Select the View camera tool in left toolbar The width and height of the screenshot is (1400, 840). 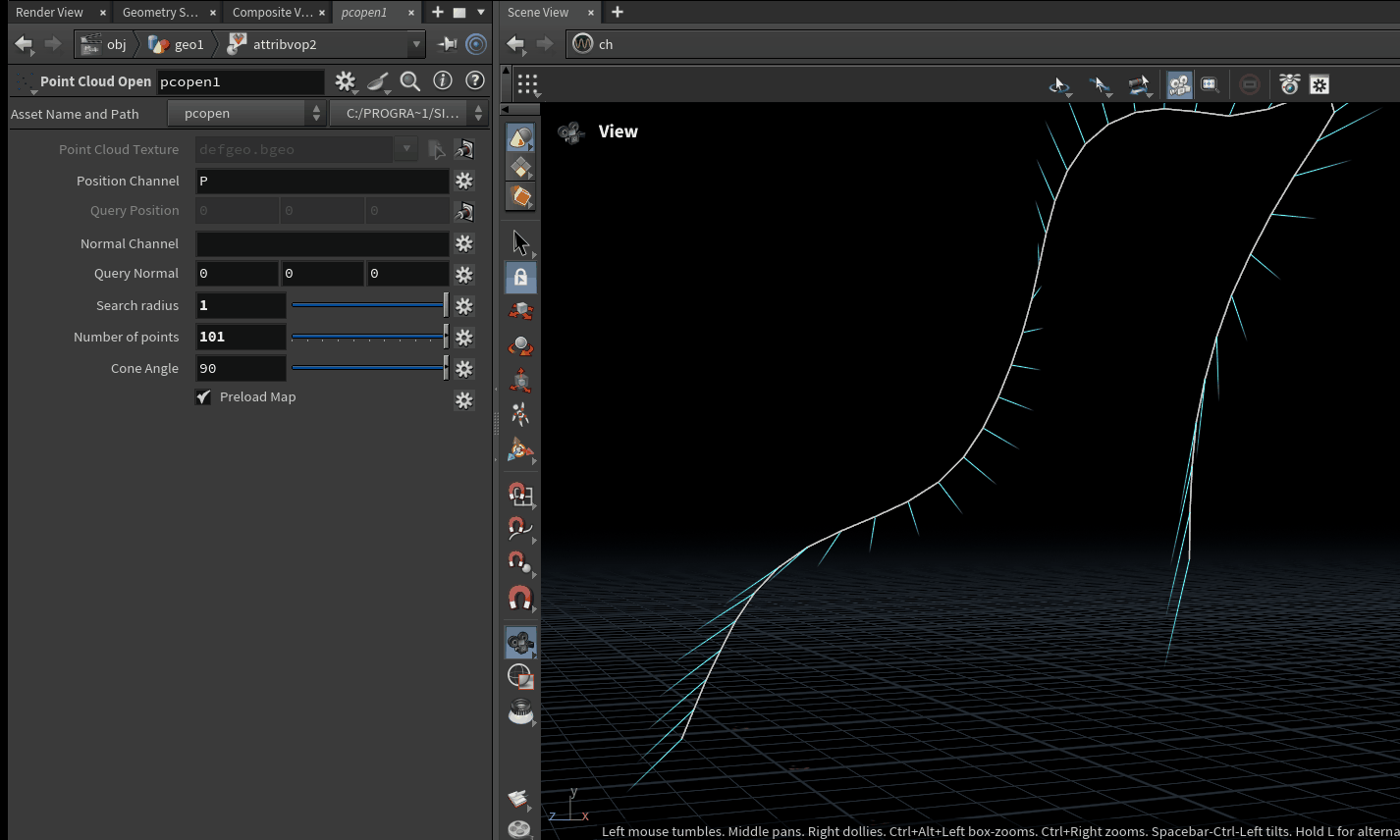tap(520, 643)
